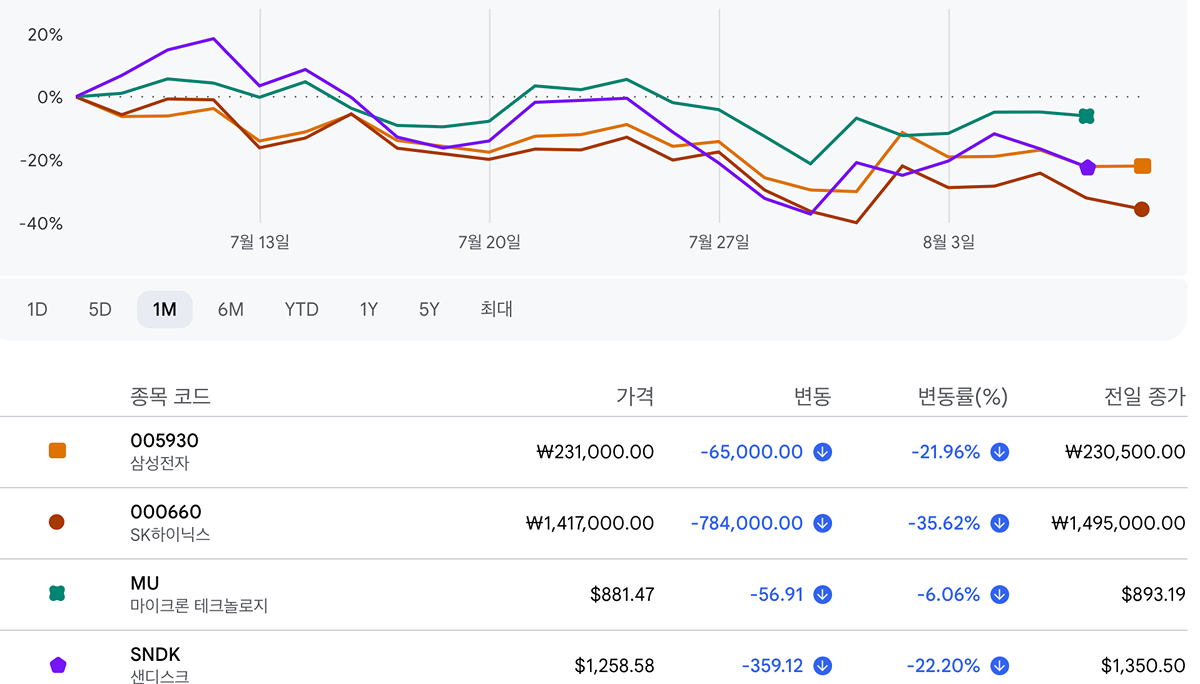Switch chart to 1Y range

click(x=369, y=309)
